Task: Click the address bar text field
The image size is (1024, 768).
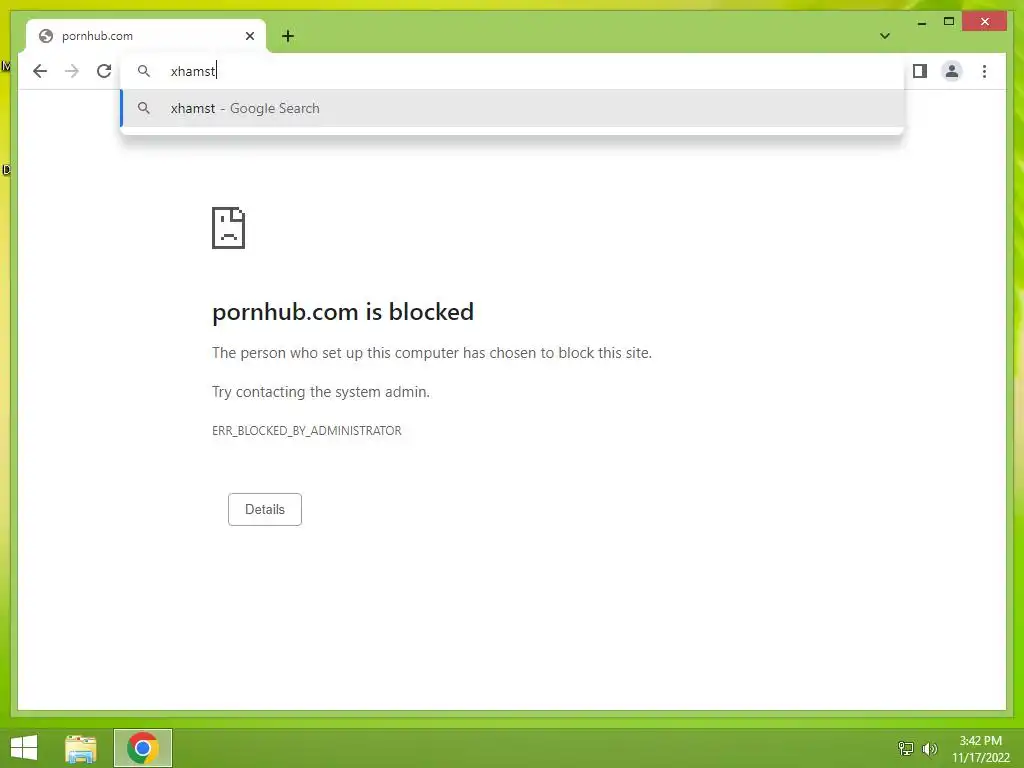Action: coord(513,71)
